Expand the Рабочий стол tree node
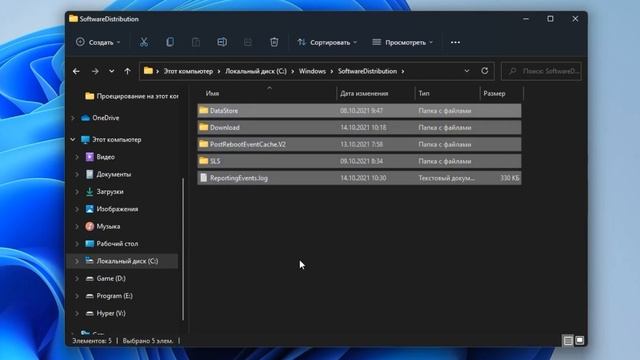640x360 pixels. [x=77, y=244]
